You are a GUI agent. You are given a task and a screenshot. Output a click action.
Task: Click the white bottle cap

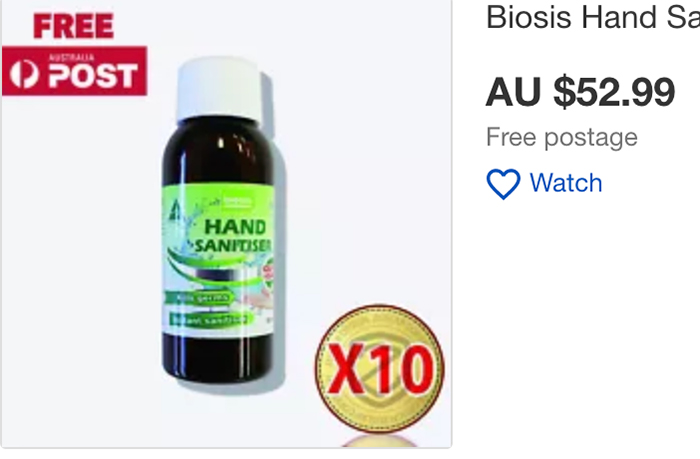click(x=219, y=89)
